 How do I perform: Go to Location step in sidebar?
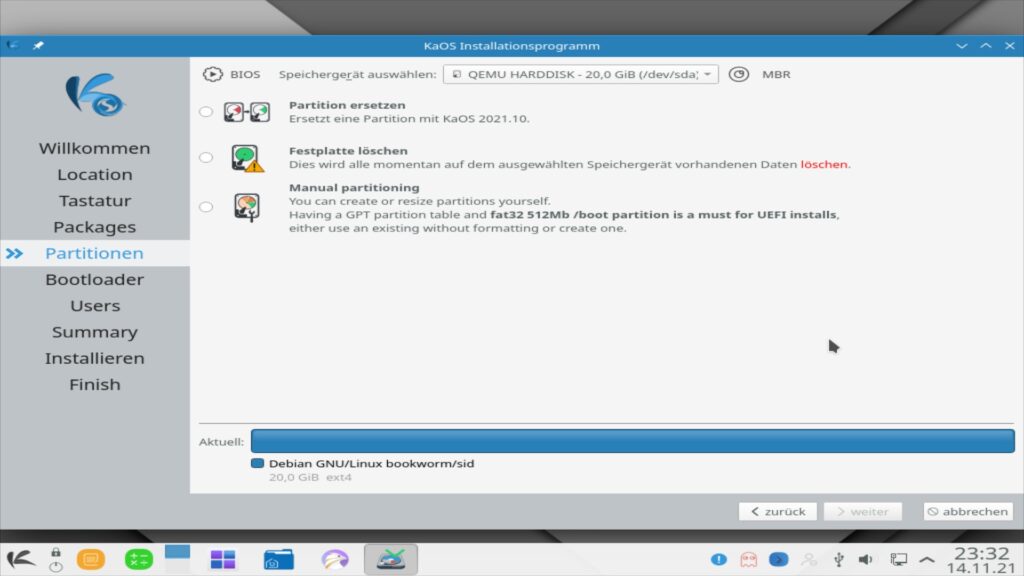(x=95, y=174)
